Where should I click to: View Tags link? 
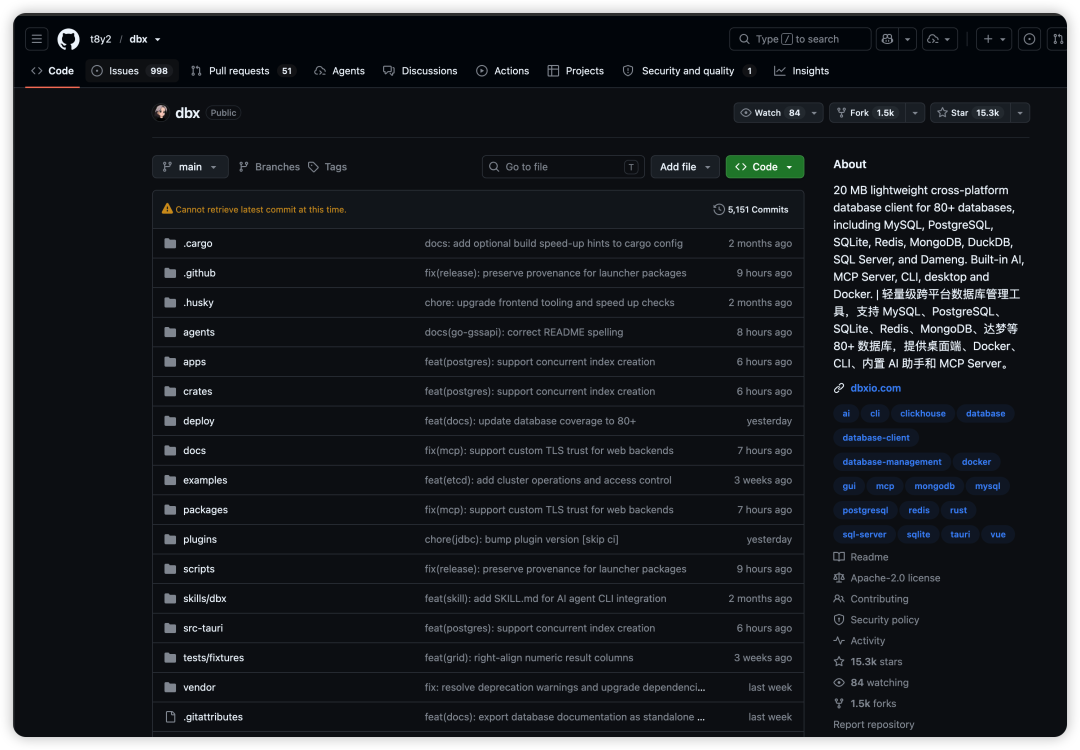327,167
